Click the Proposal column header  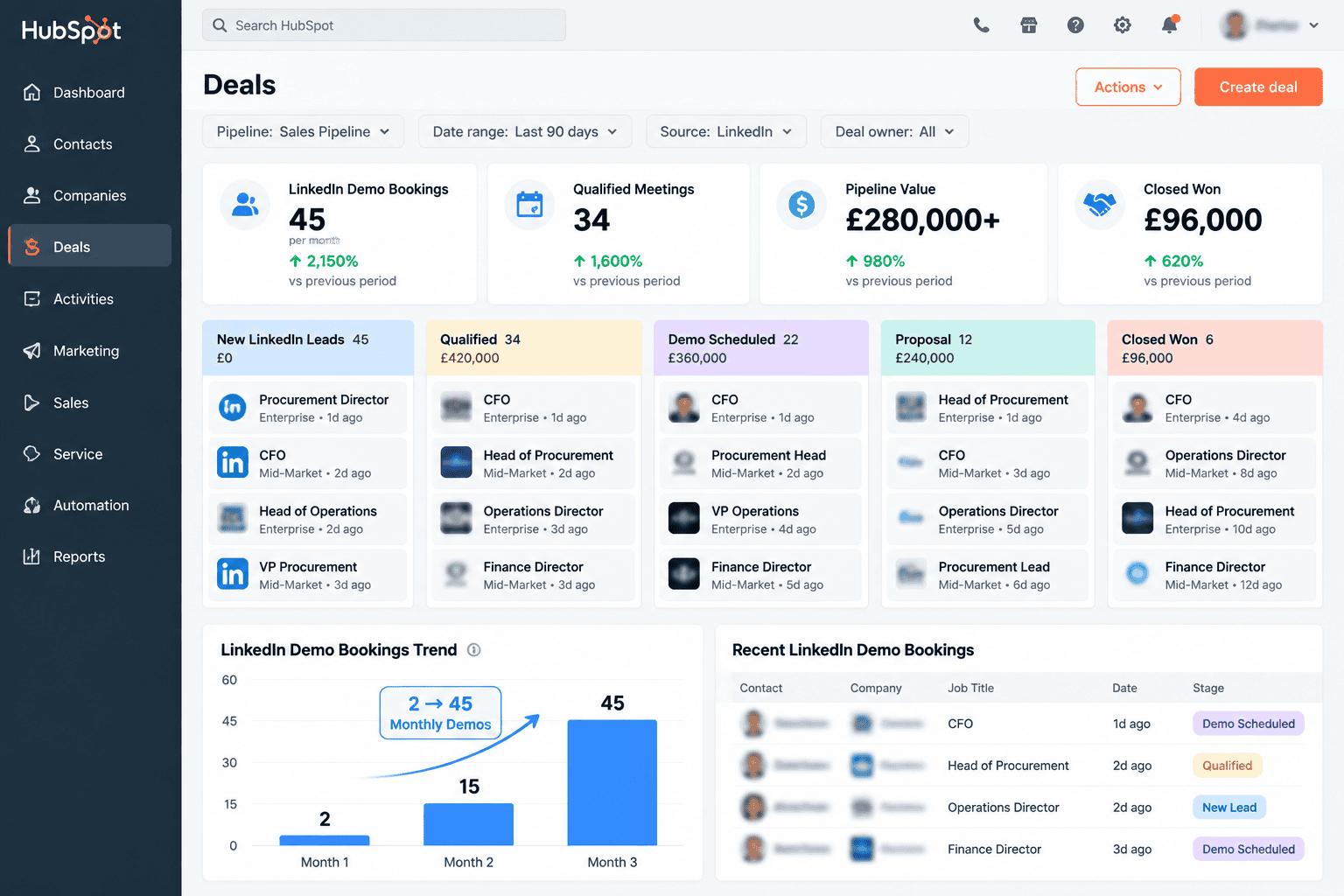point(988,348)
